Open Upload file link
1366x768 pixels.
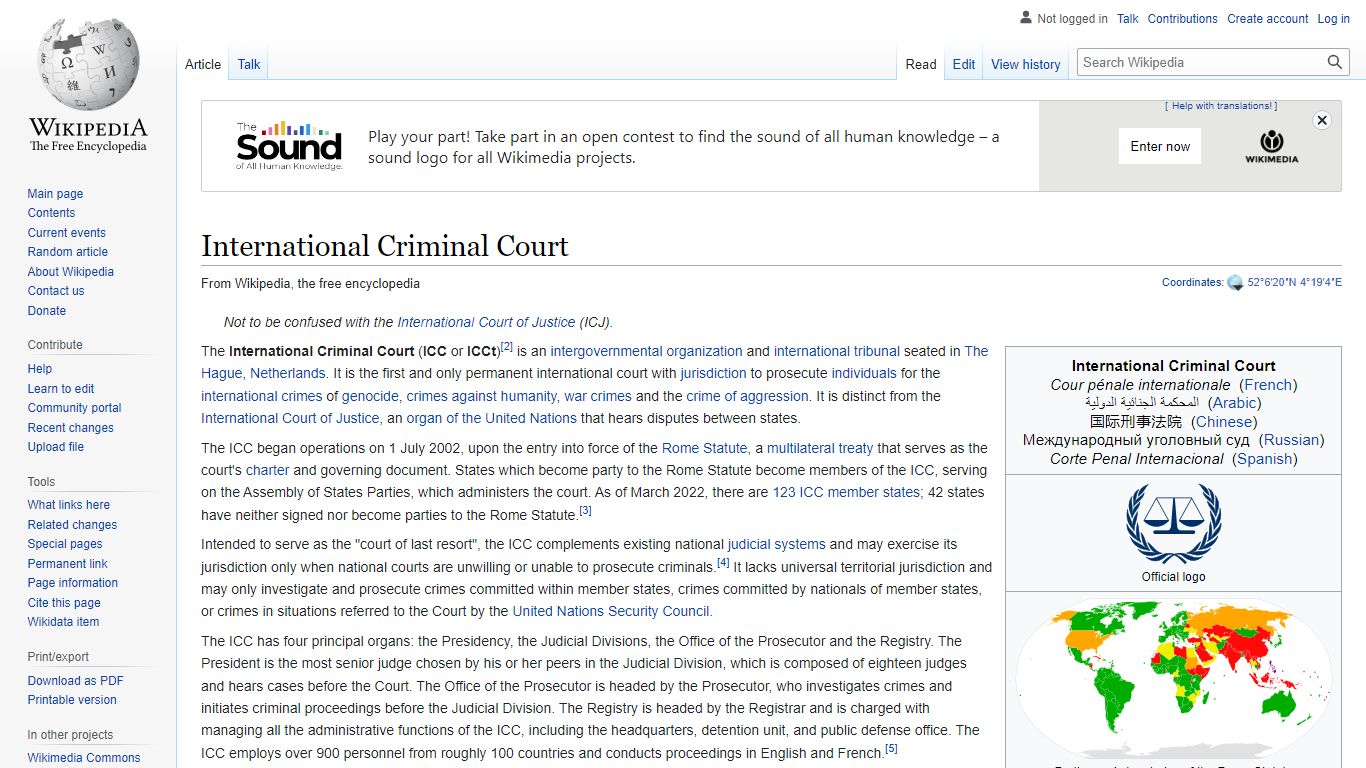tap(55, 447)
